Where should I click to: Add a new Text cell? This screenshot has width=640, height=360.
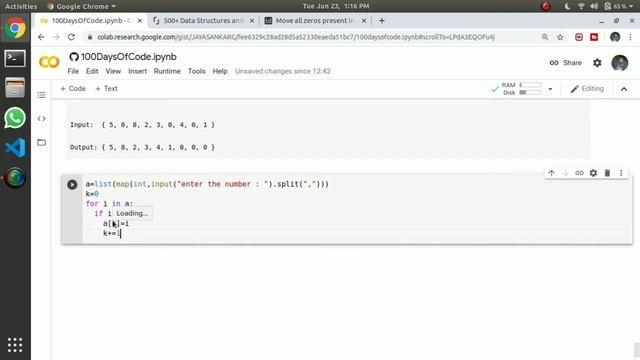pyautogui.click(x=107, y=89)
